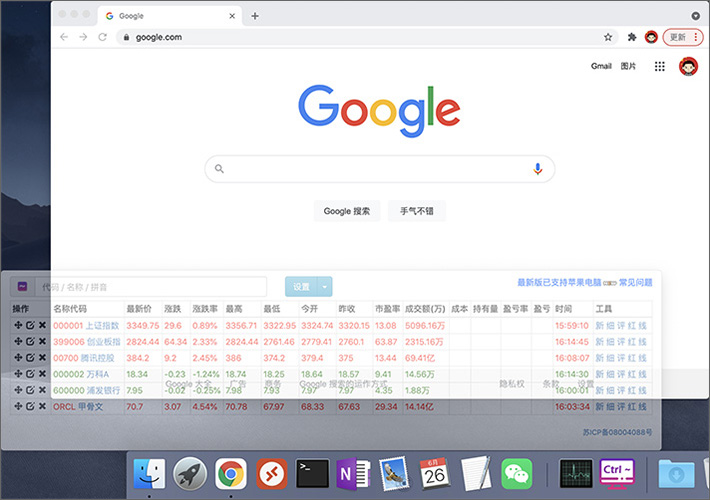Open the Google apps grid

click(660, 67)
